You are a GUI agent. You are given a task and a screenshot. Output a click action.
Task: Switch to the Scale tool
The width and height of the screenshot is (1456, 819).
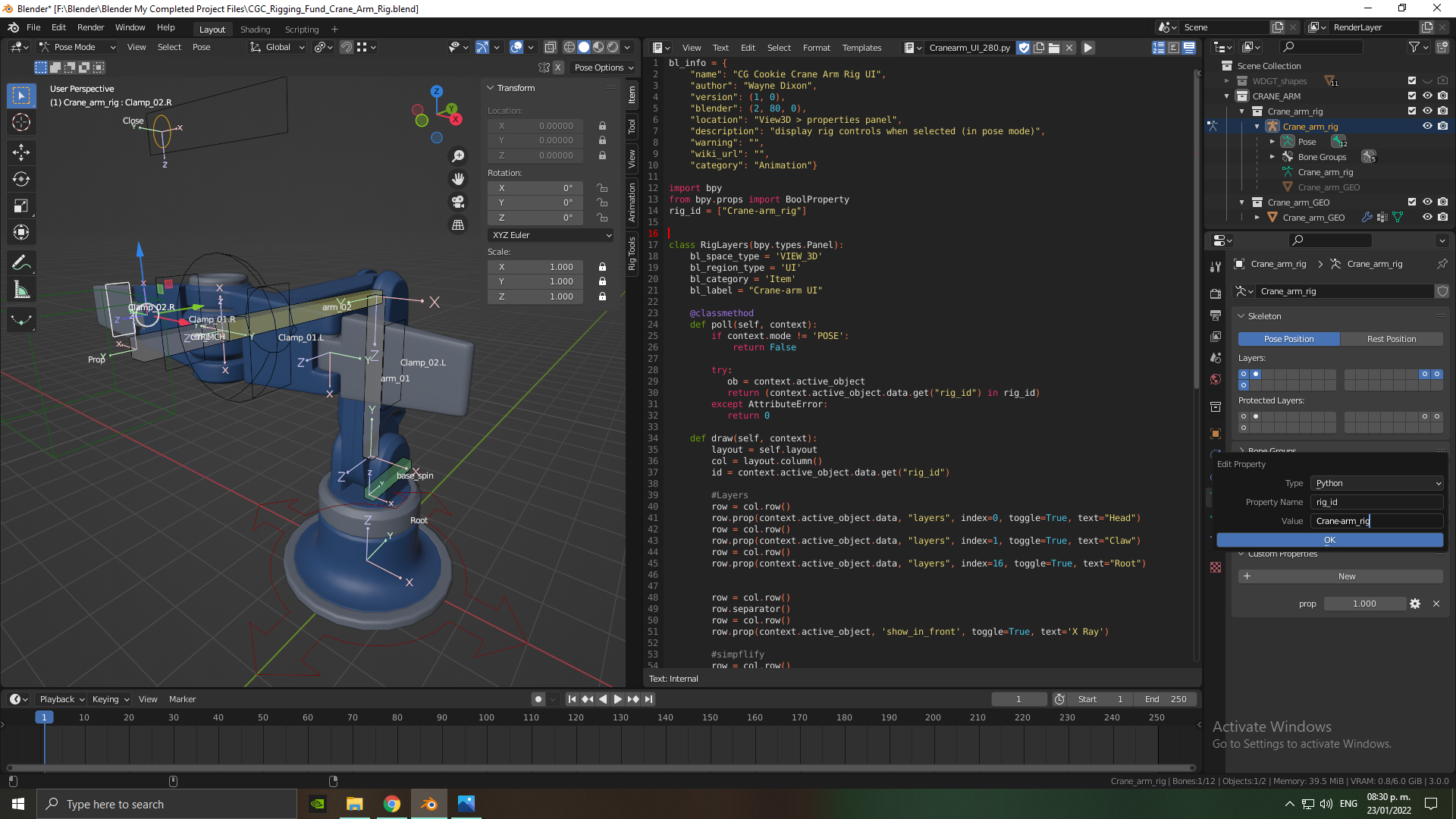tap(21, 206)
